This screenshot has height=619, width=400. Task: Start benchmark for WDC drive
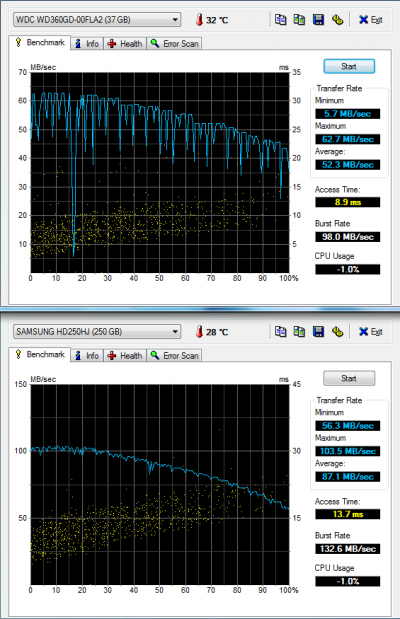pyautogui.click(x=349, y=66)
